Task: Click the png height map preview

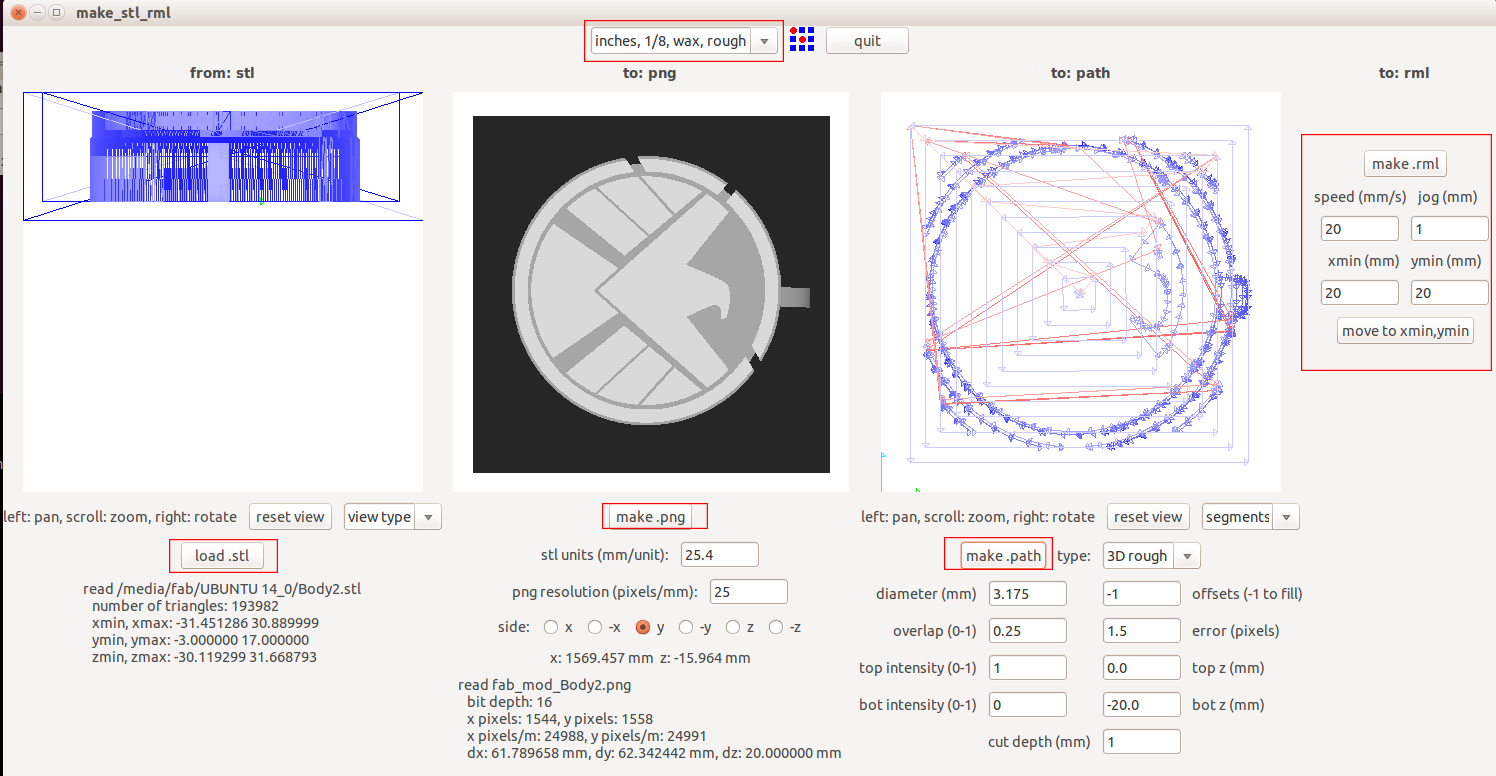Action: (651, 292)
